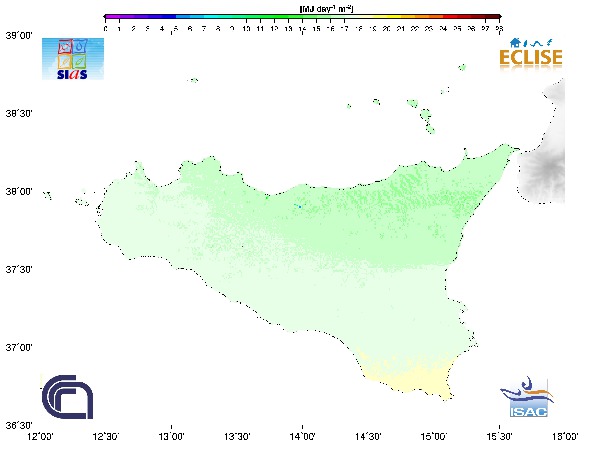Image resolution: width=600 pixels, height=450 pixels.
Task: Click the 14 tick label on the color scale
Action: (x=302, y=29)
